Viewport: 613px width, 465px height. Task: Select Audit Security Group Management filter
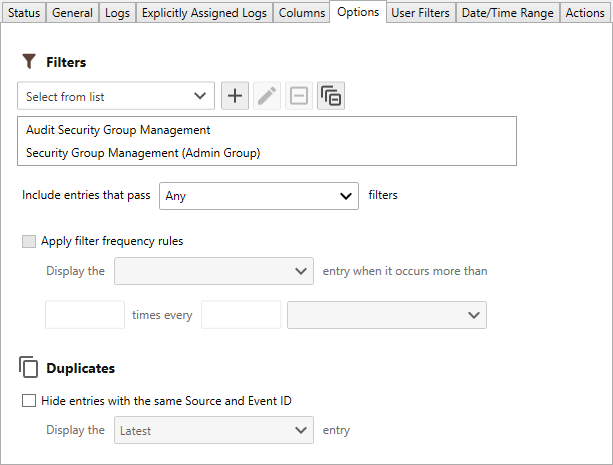pos(118,130)
